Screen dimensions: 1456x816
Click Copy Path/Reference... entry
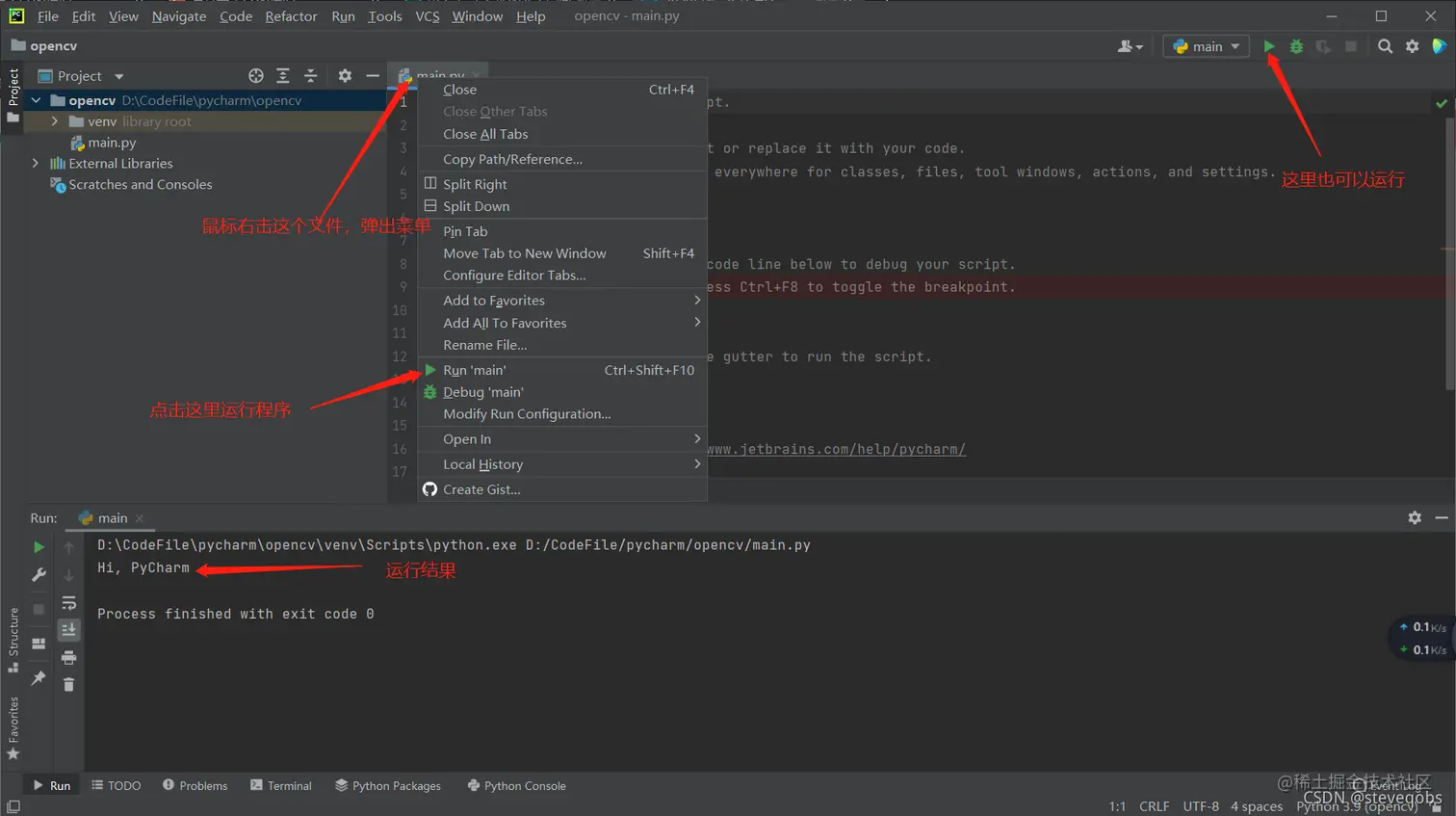point(563,159)
